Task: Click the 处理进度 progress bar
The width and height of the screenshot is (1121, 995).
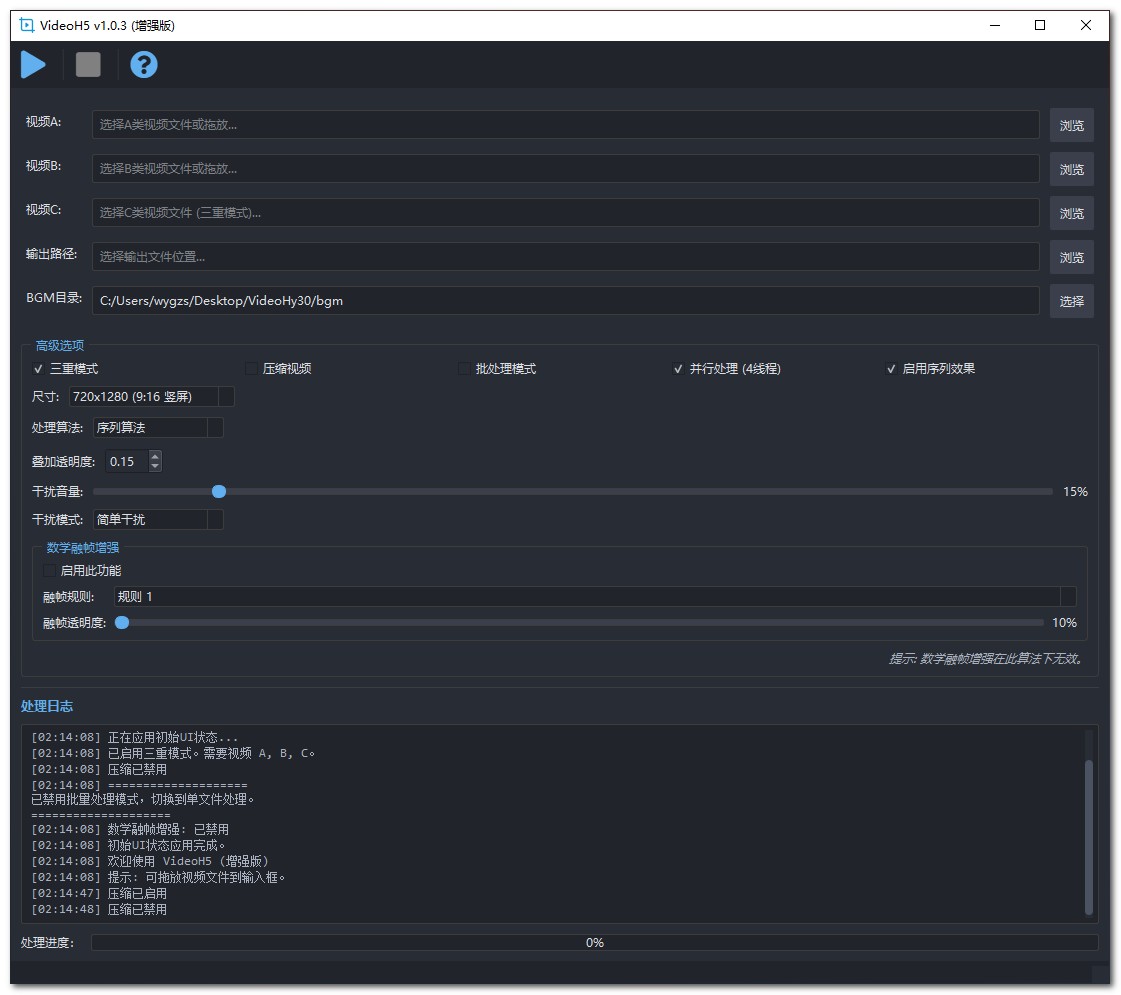Action: (595, 942)
